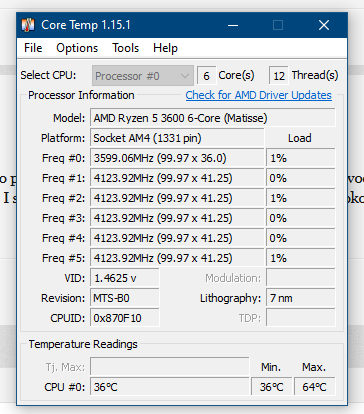Click the empty Modulation field
The height and width of the screenshot is (414, 364).
[301, 278]
